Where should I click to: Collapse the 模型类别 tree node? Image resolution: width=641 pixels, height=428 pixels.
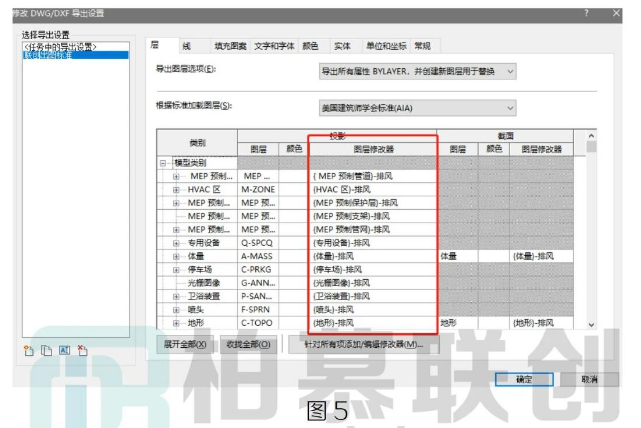[x=163, y=163]
